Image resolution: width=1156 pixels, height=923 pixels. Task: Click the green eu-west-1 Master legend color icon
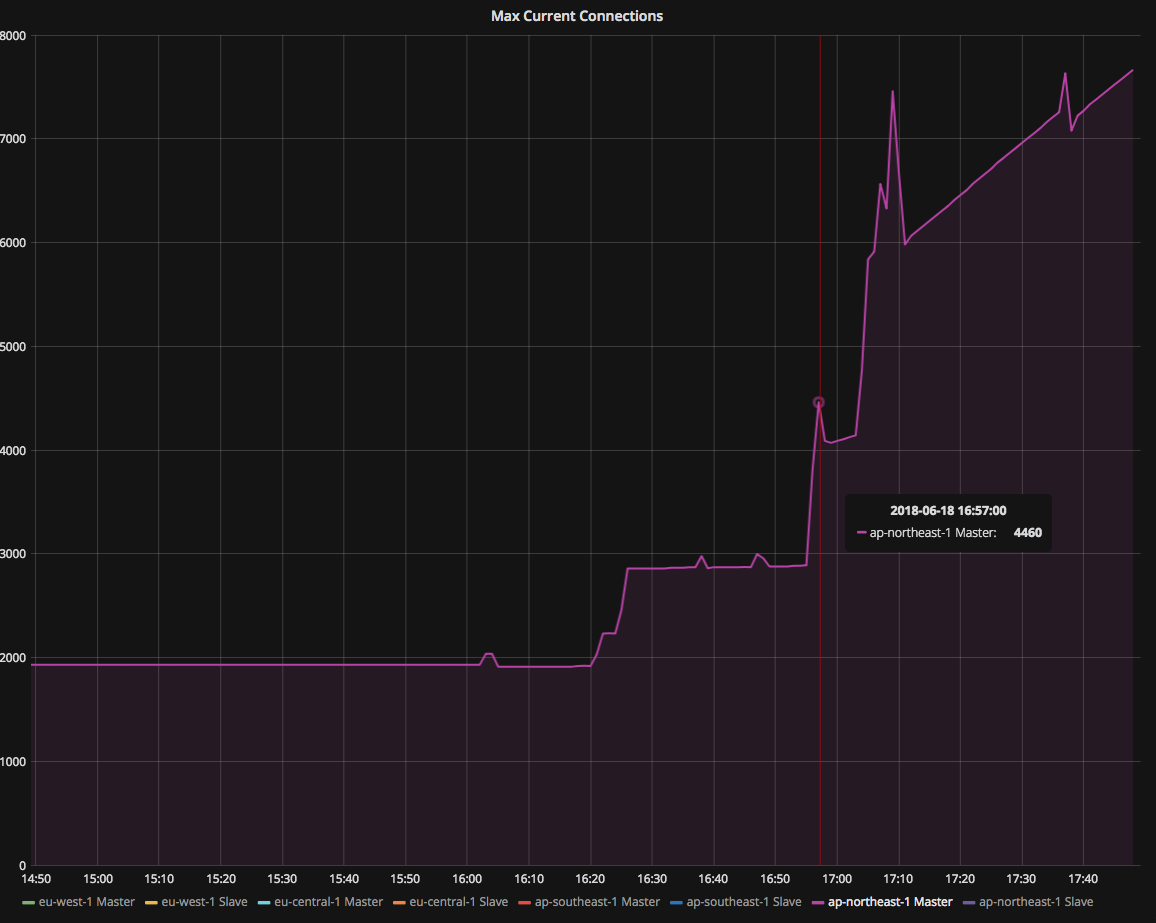30,901
